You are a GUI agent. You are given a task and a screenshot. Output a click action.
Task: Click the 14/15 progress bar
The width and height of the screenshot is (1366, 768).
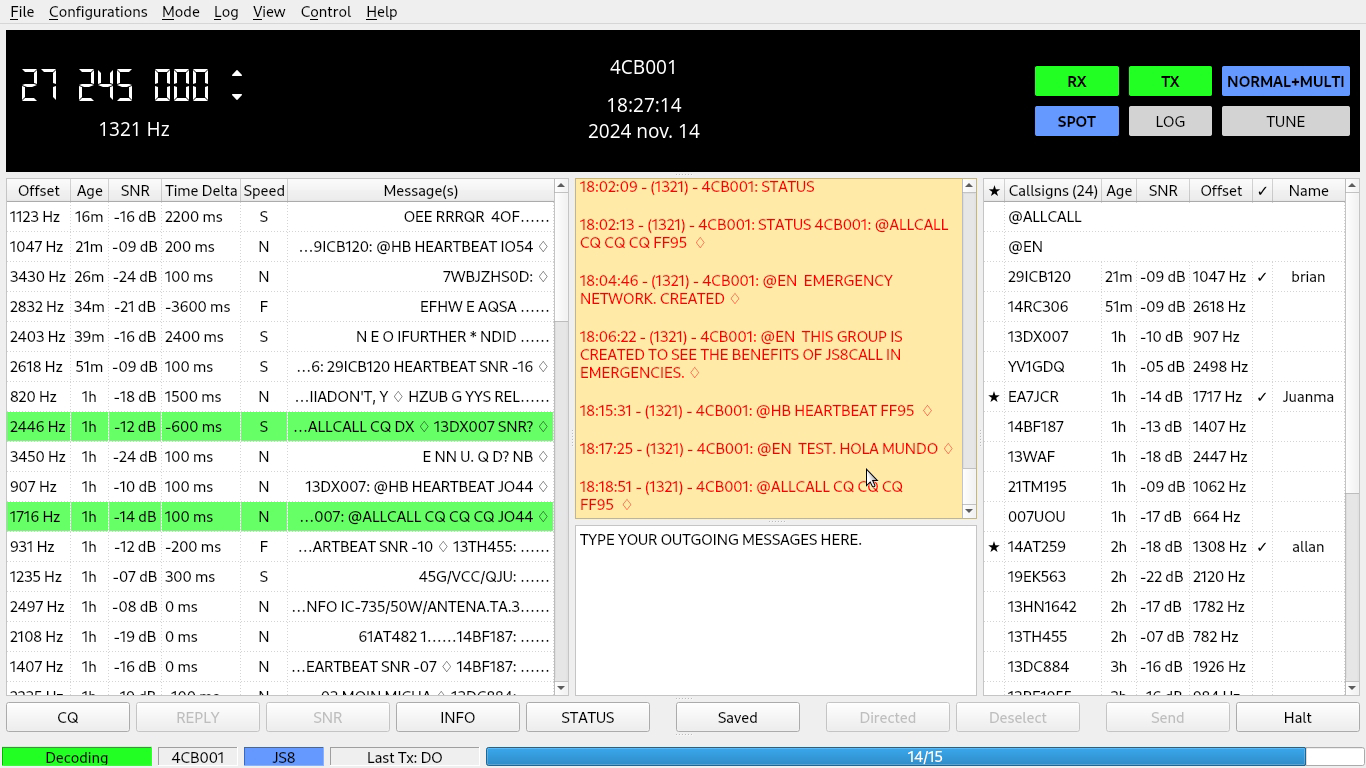point(924,757)
